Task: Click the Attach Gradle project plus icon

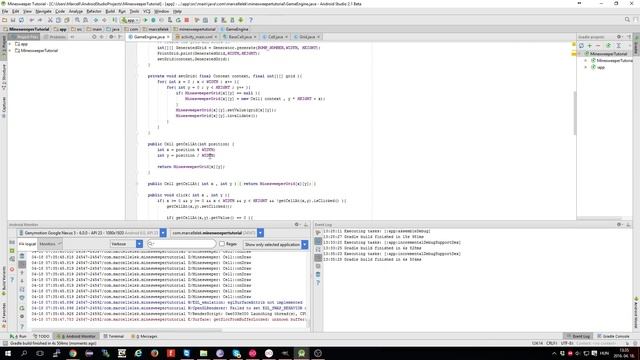Action: (x=589, y=46)
